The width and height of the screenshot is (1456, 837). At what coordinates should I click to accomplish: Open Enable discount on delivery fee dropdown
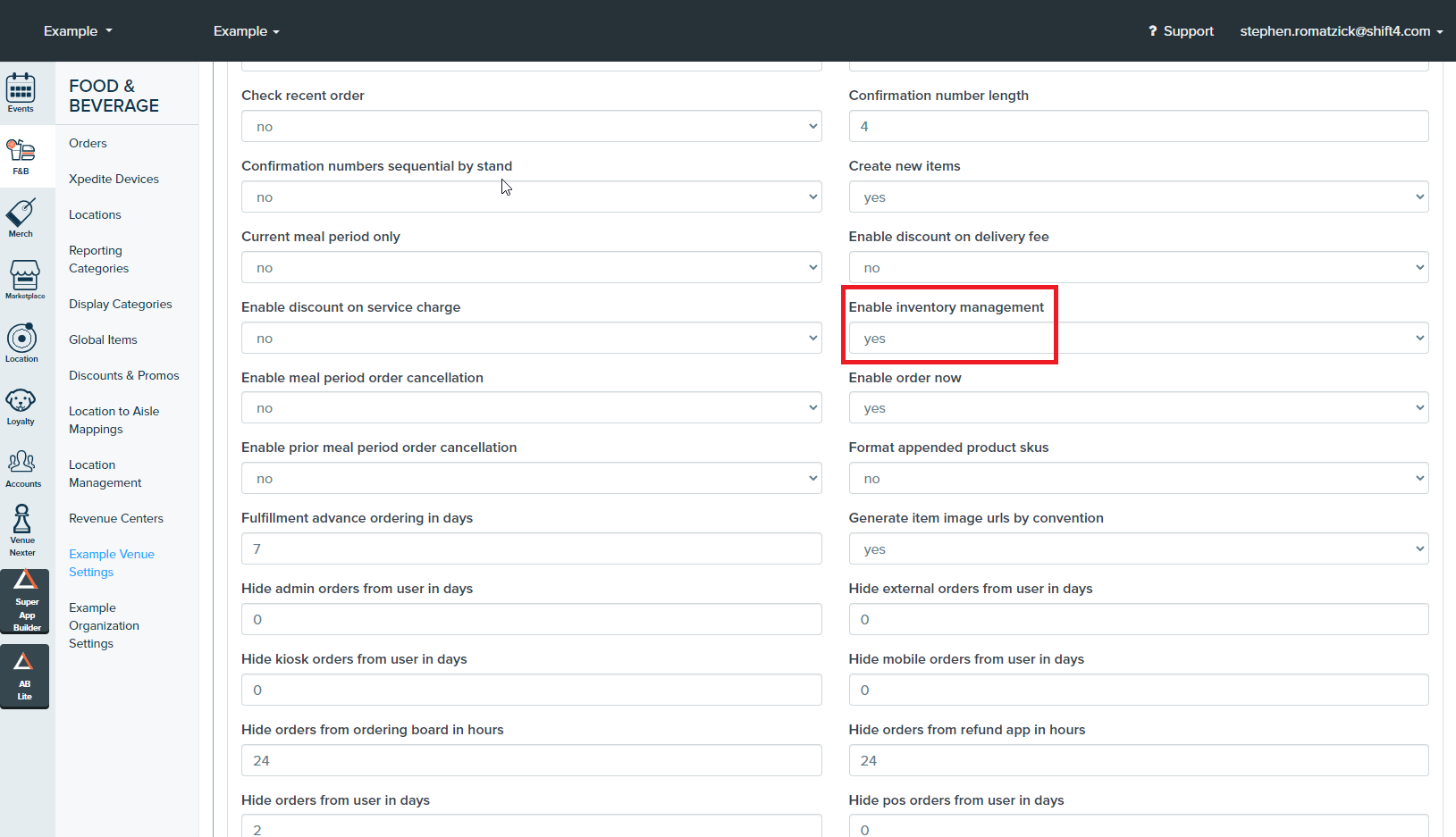(x=1139, y=267)
